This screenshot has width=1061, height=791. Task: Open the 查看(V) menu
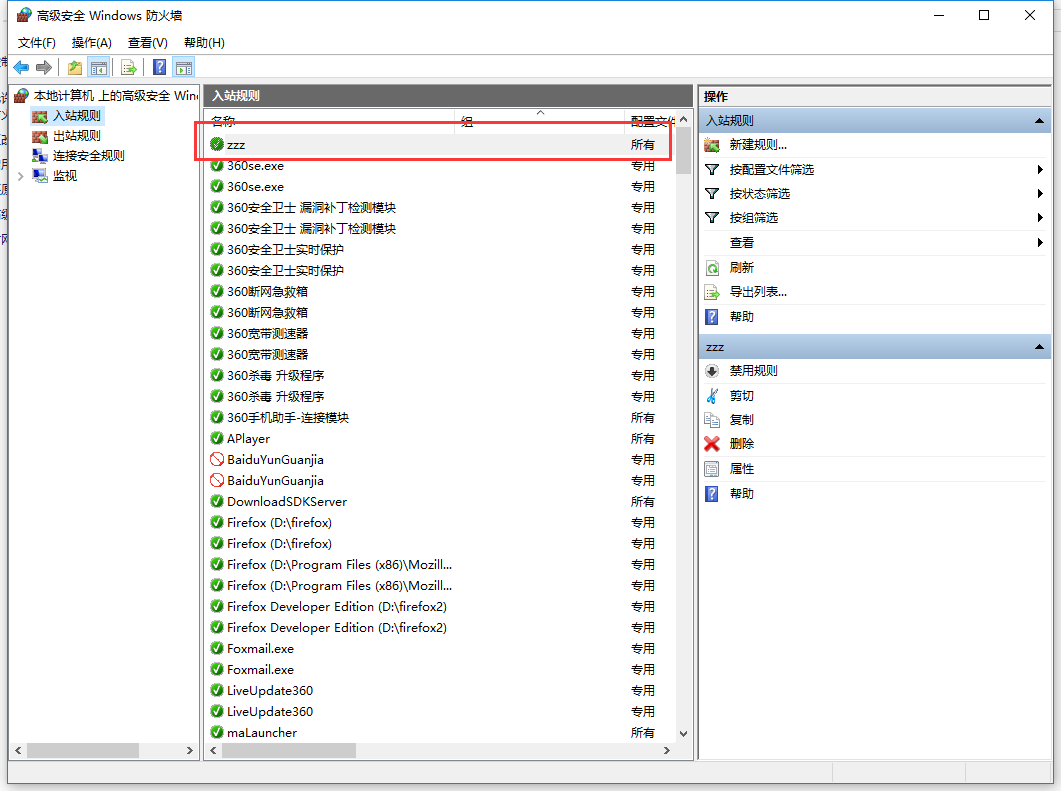[148, 43]
